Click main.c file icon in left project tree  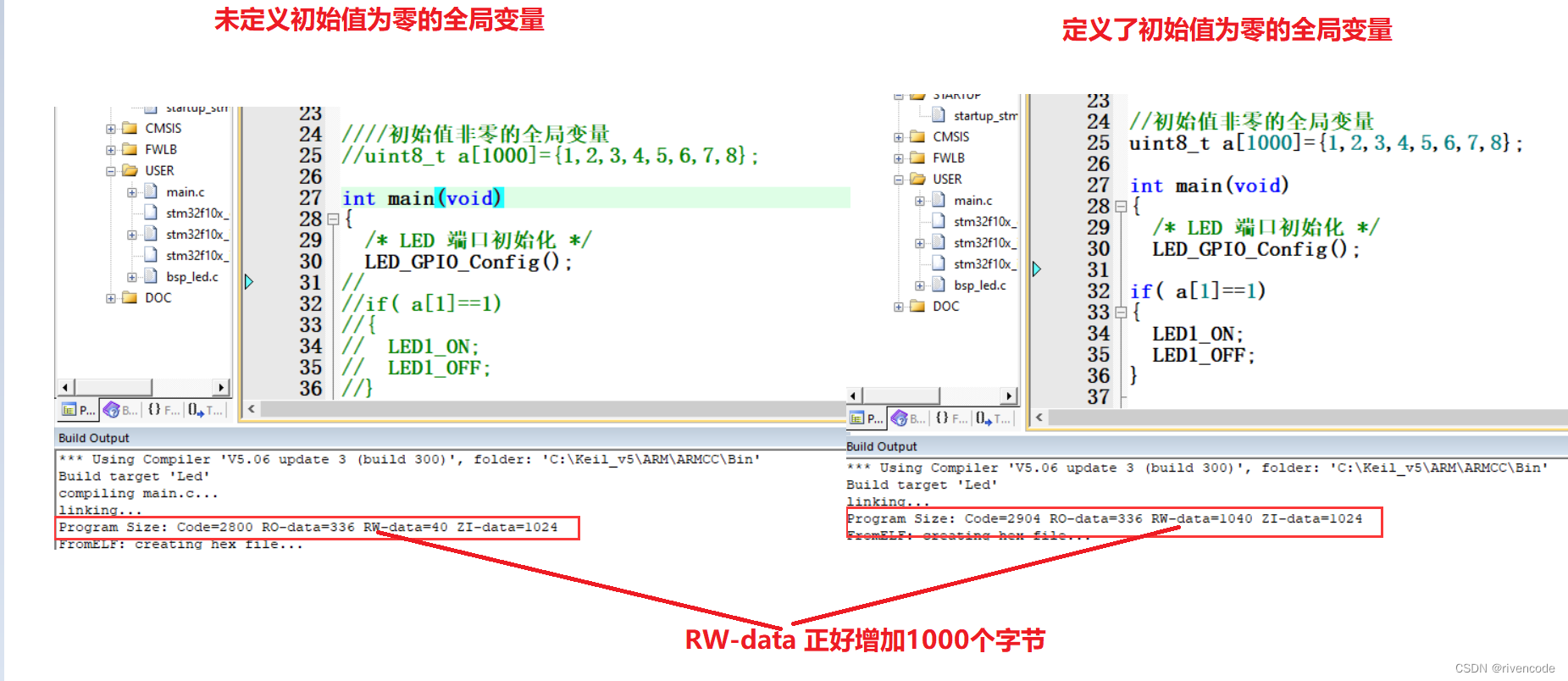151,191
